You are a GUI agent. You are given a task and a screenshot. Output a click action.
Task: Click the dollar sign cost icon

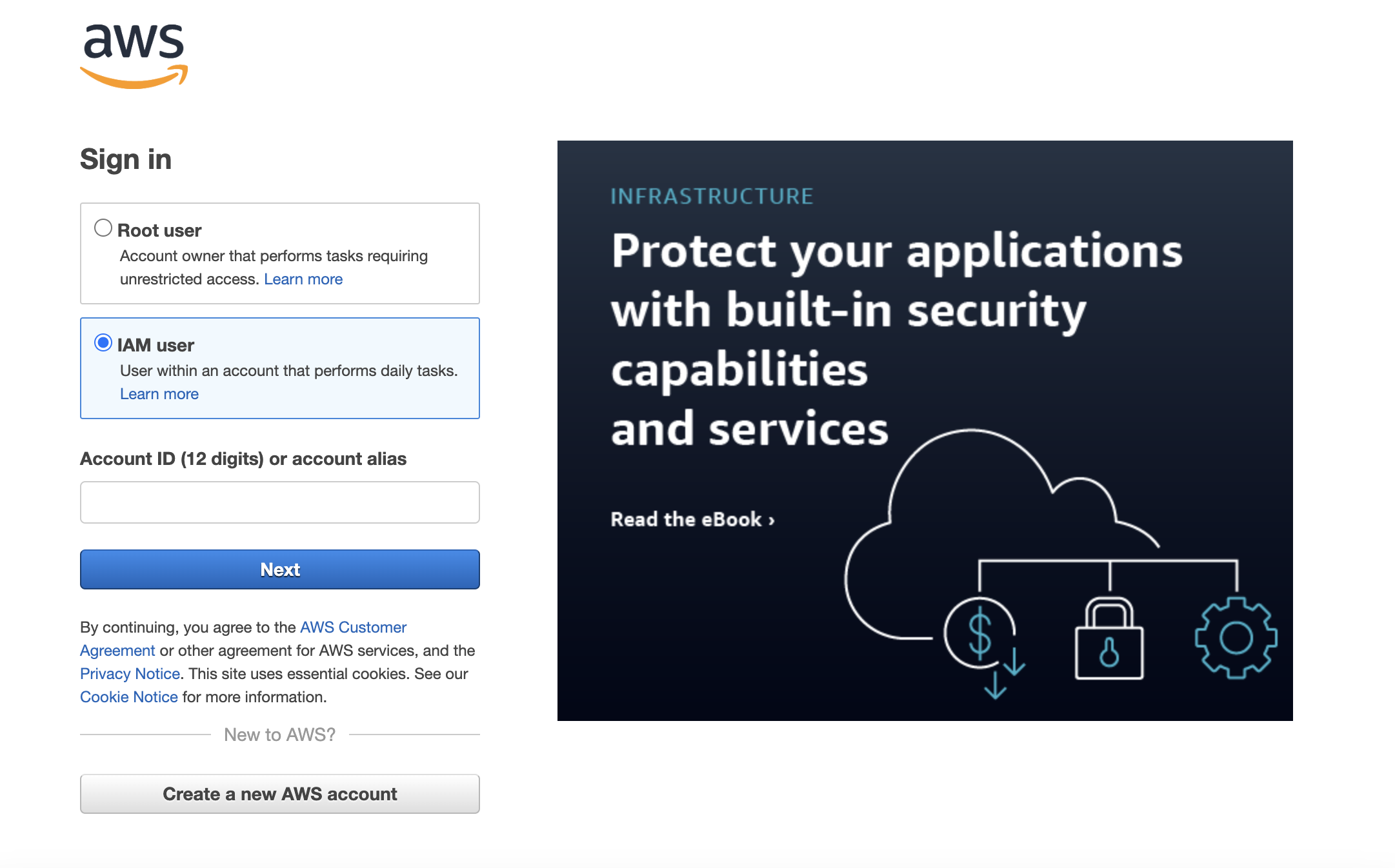981,635
